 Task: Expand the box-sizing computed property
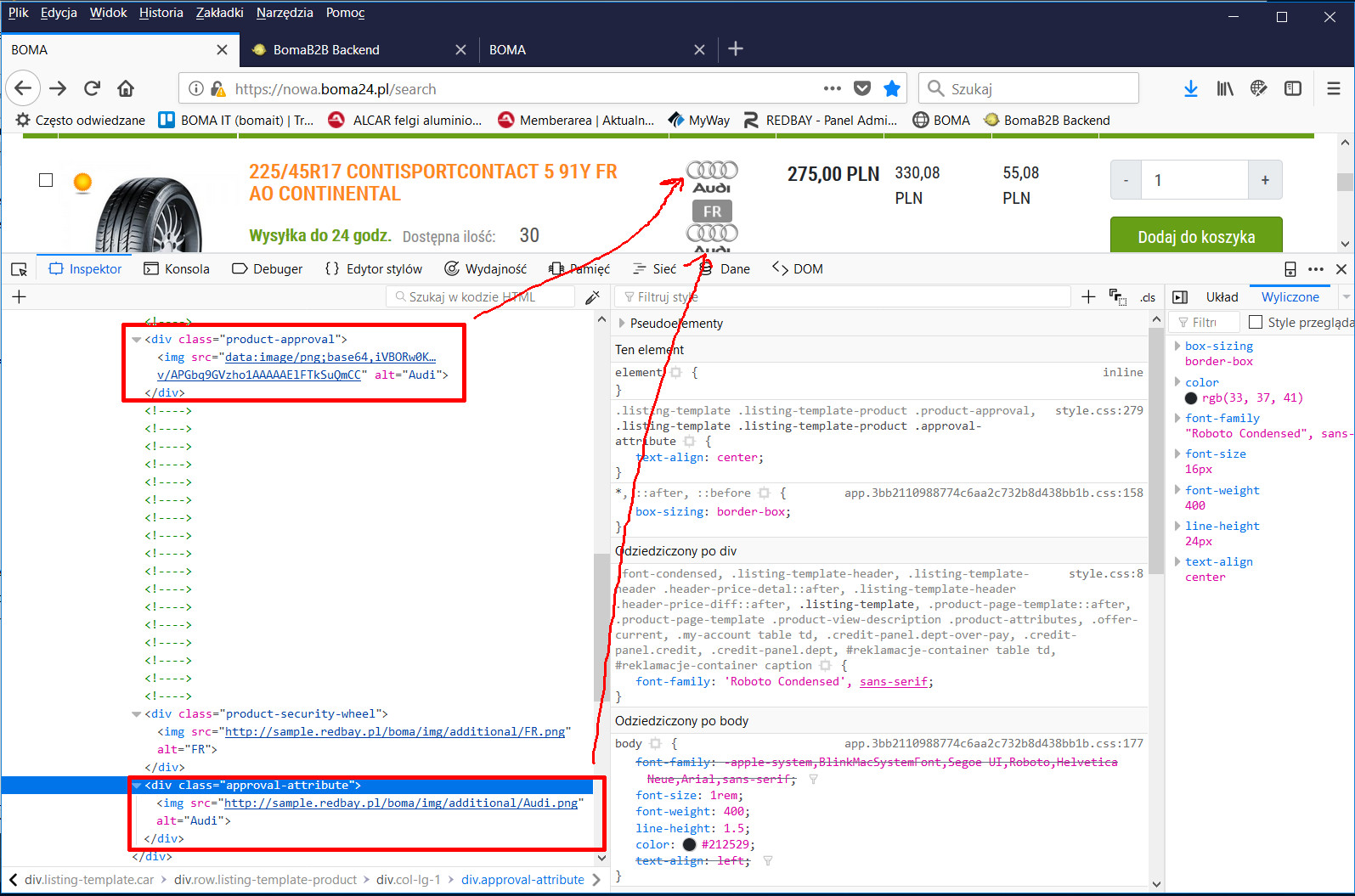coord(1177,346)
